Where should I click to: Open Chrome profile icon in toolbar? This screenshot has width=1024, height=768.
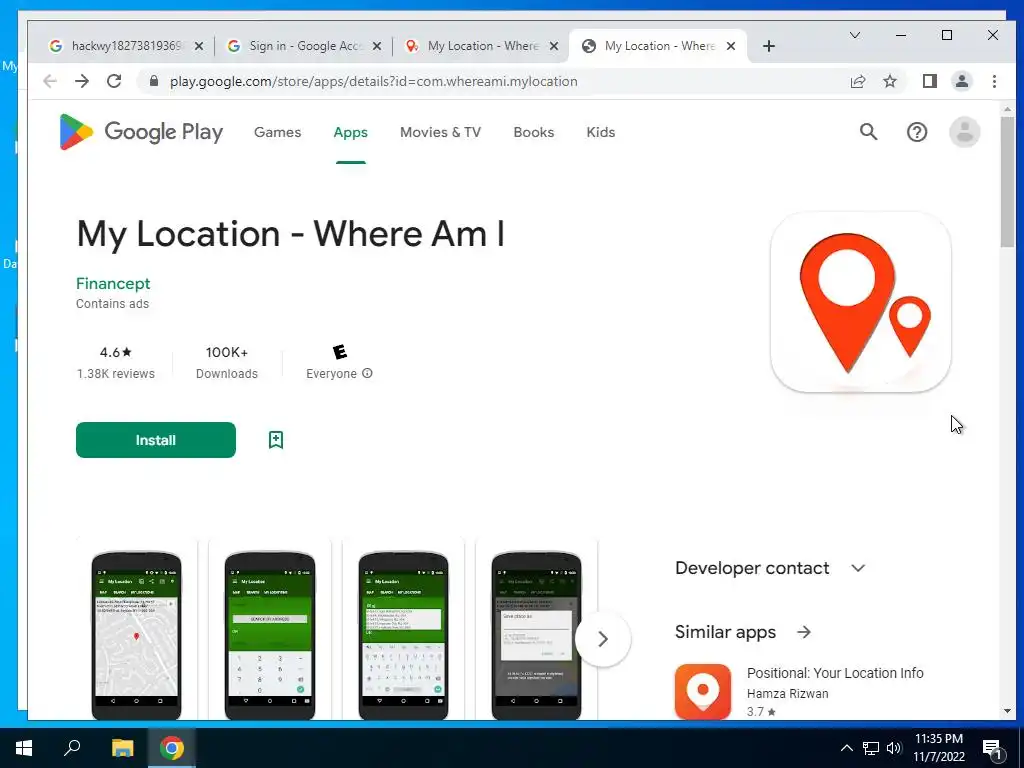pos(961,81)
